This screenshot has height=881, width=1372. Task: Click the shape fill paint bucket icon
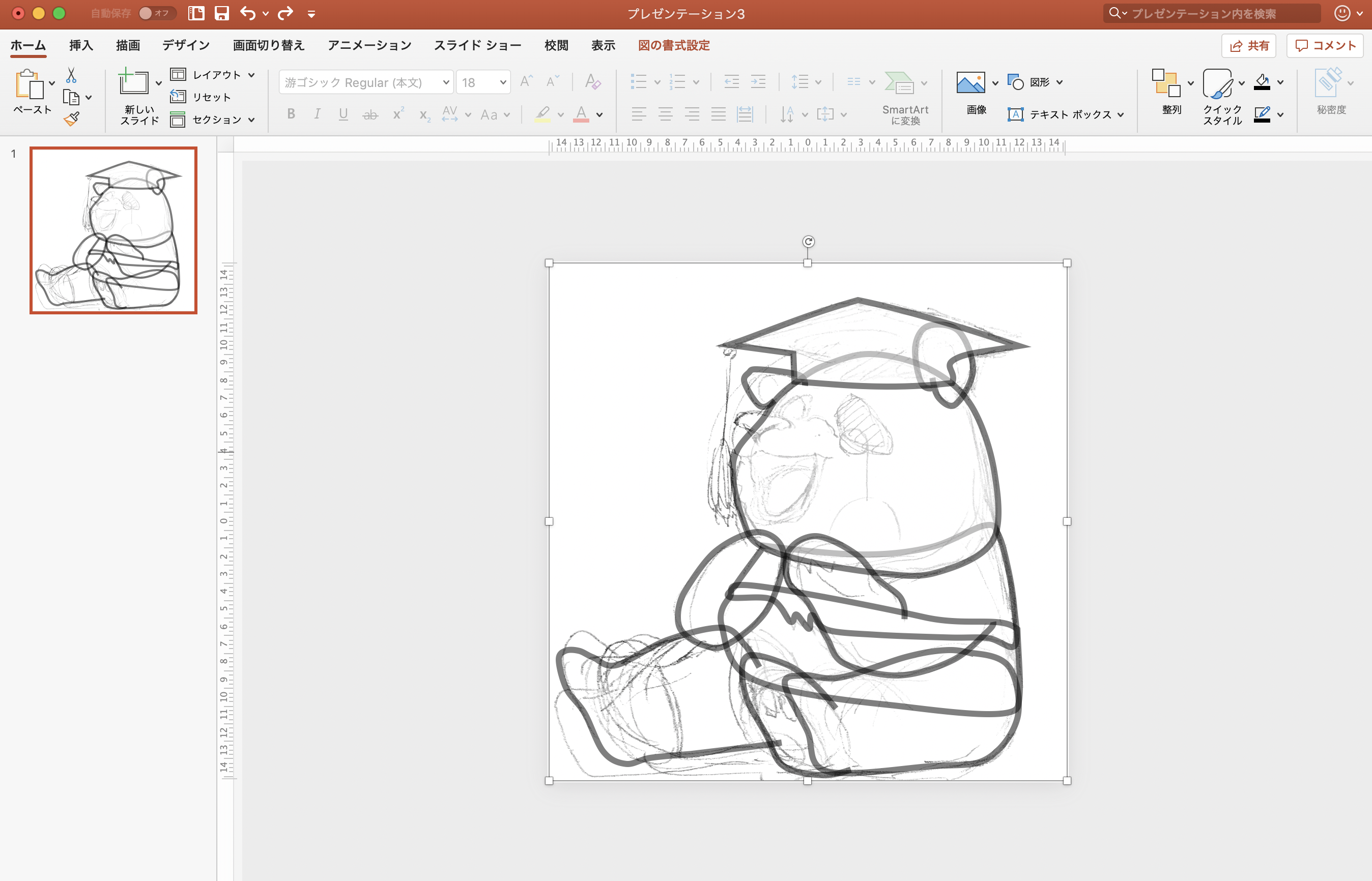(x=1262, y=82)
